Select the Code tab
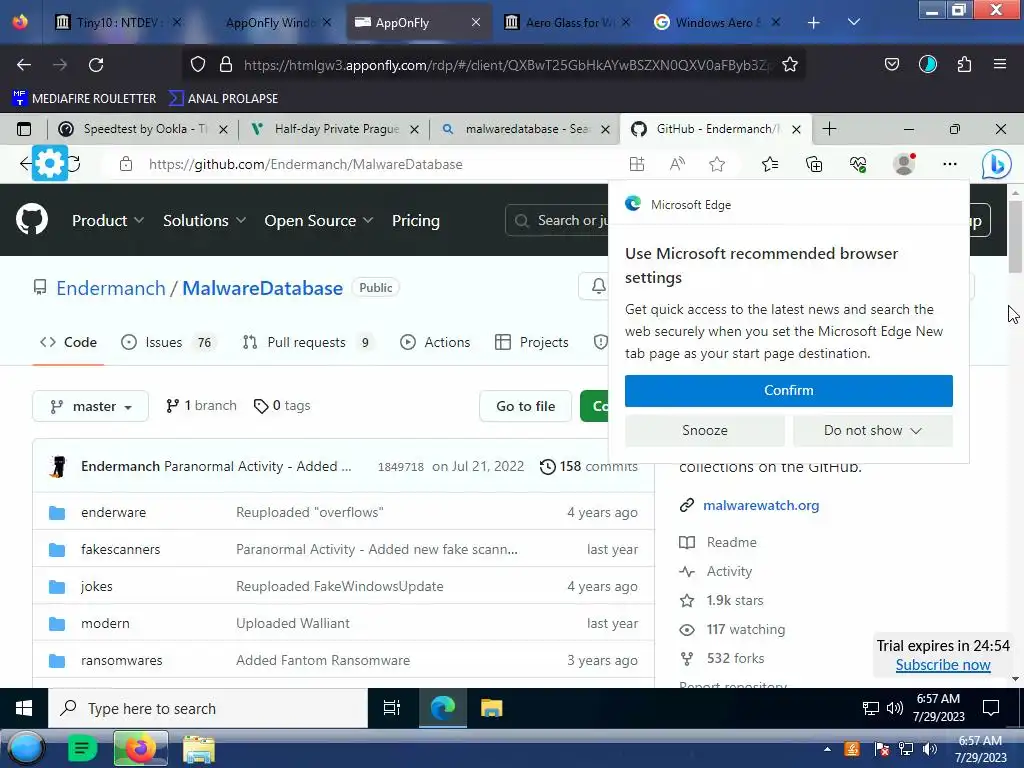 click(68, 342)
